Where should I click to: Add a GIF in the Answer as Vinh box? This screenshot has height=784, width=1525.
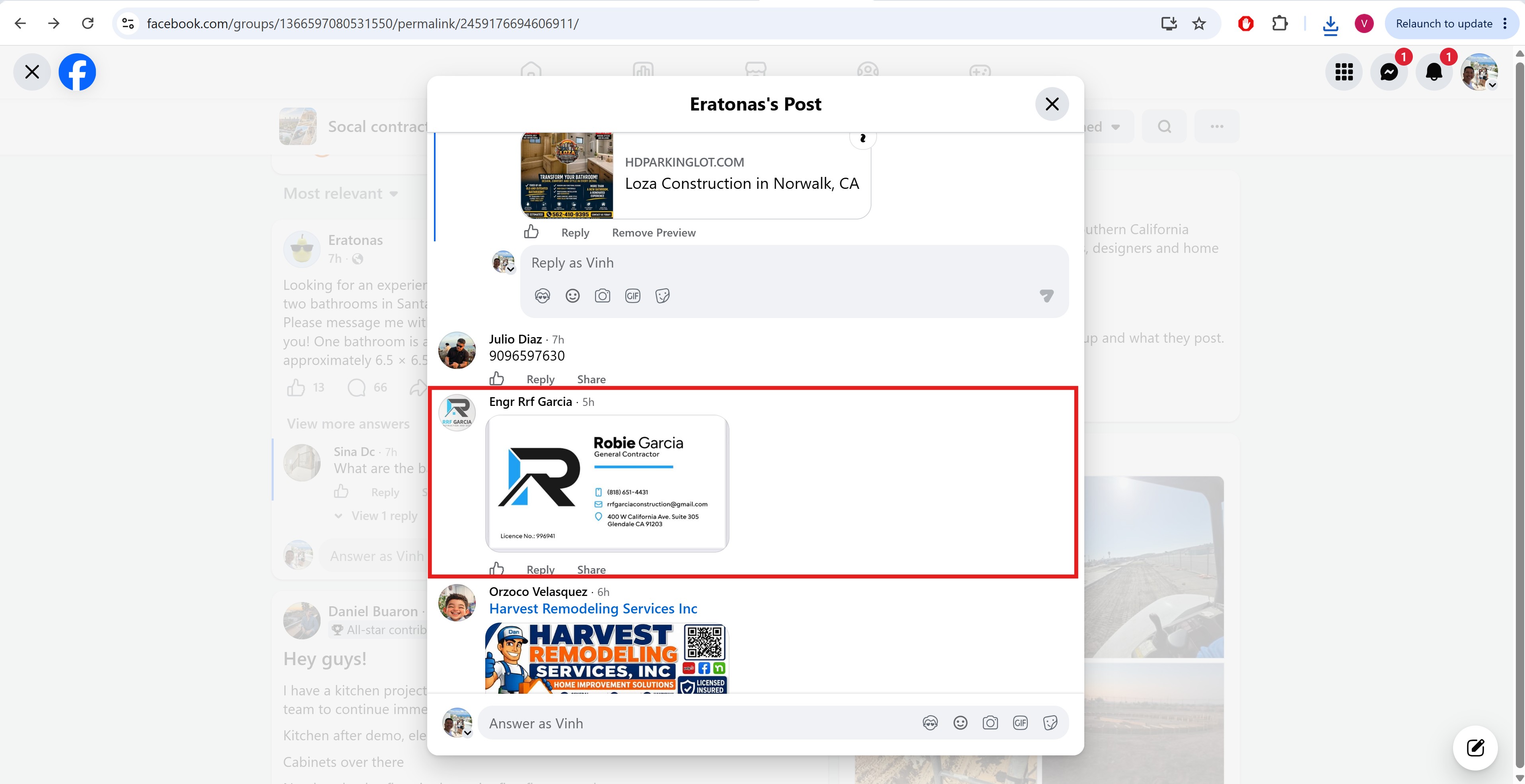[1021, 723]
